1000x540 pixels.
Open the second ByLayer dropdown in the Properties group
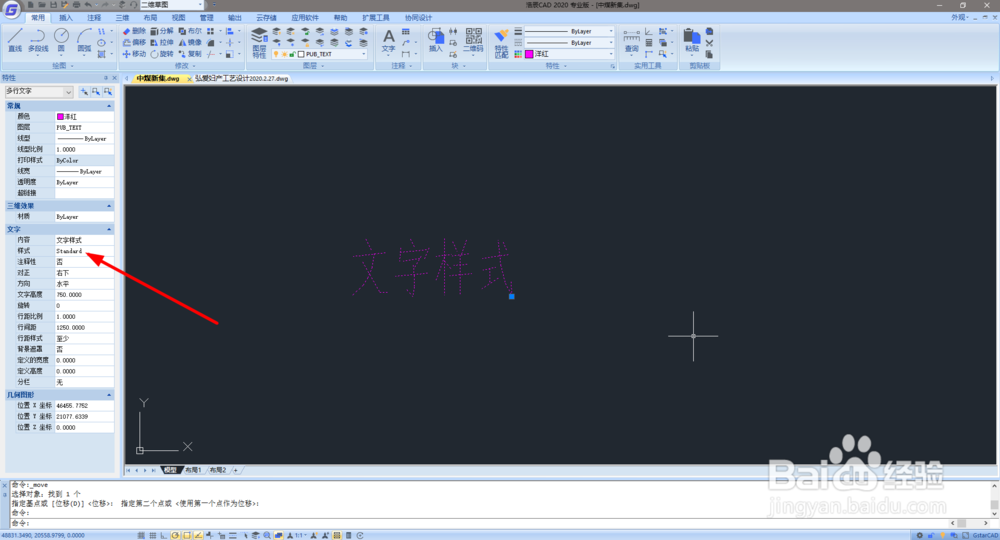coord(569,43)
